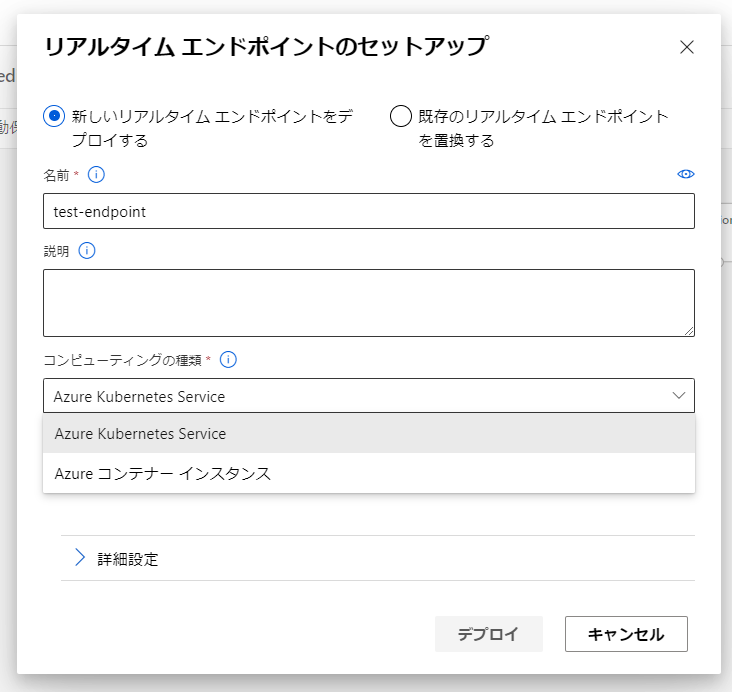Click the textarea resize grip in description box
Image resolution: width=732 pixels, height=692 pixels.
(x=689, y=331)
